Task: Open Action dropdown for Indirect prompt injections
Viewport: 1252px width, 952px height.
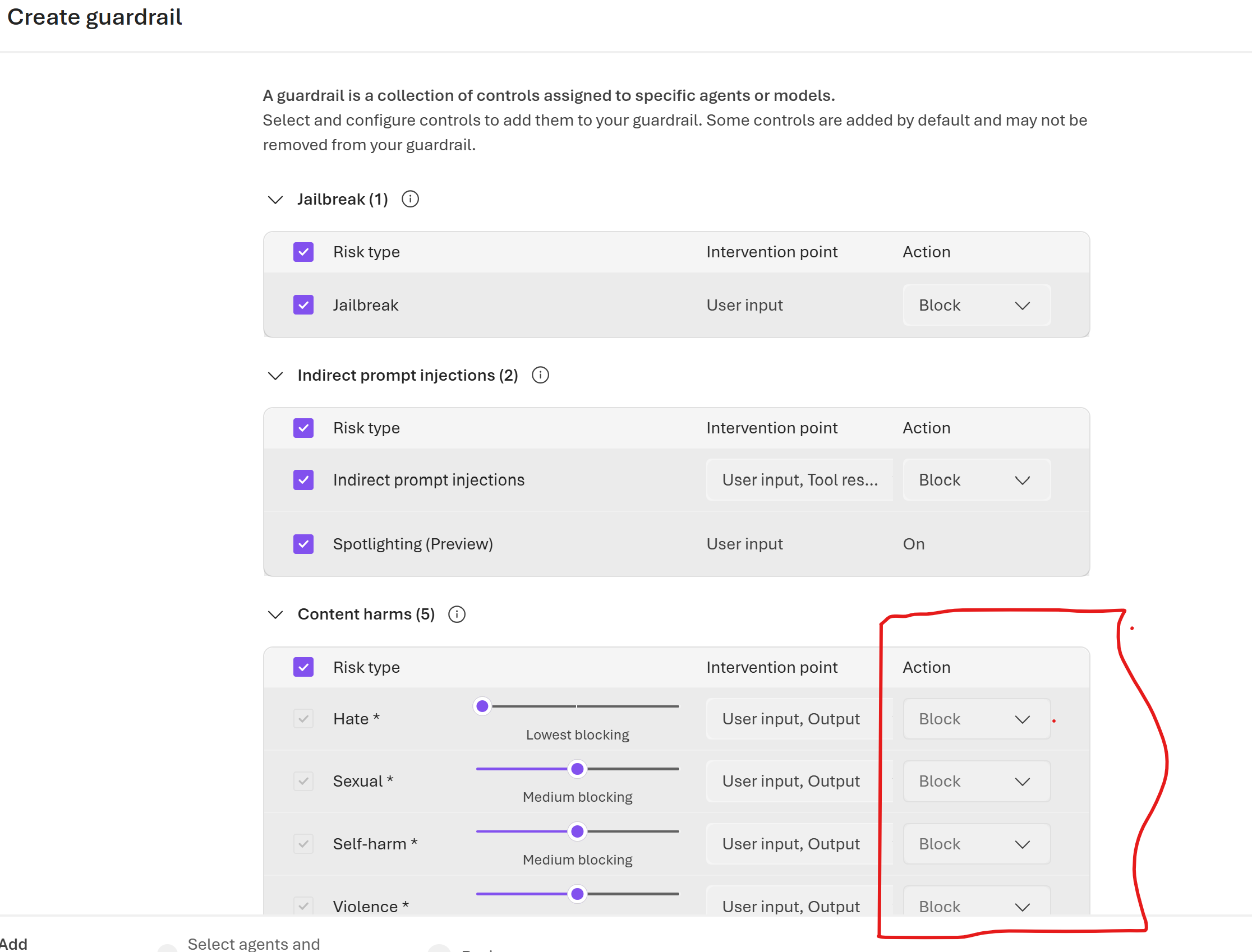Action: point(977,480)
